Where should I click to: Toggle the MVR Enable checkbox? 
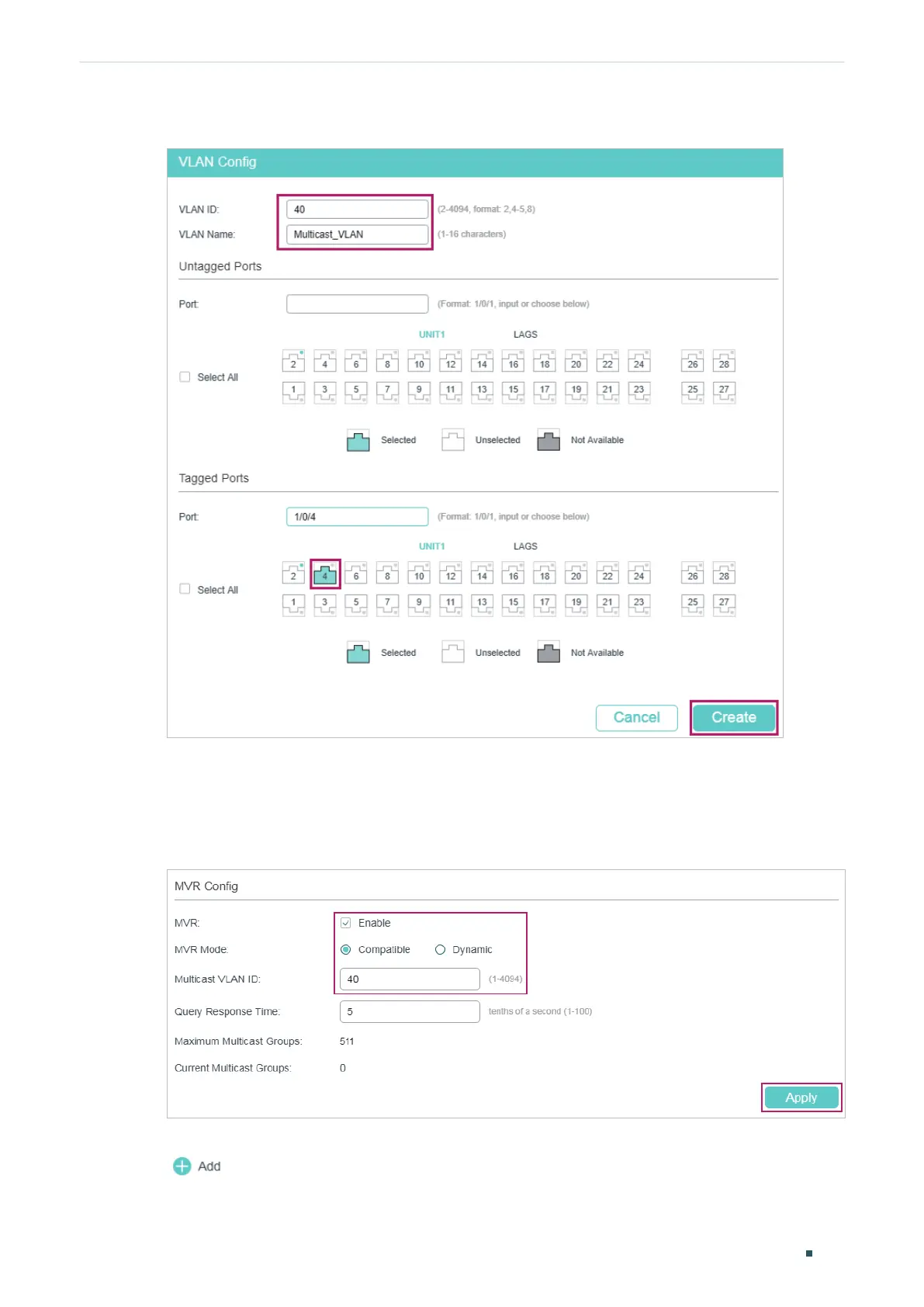click(346, 923)
